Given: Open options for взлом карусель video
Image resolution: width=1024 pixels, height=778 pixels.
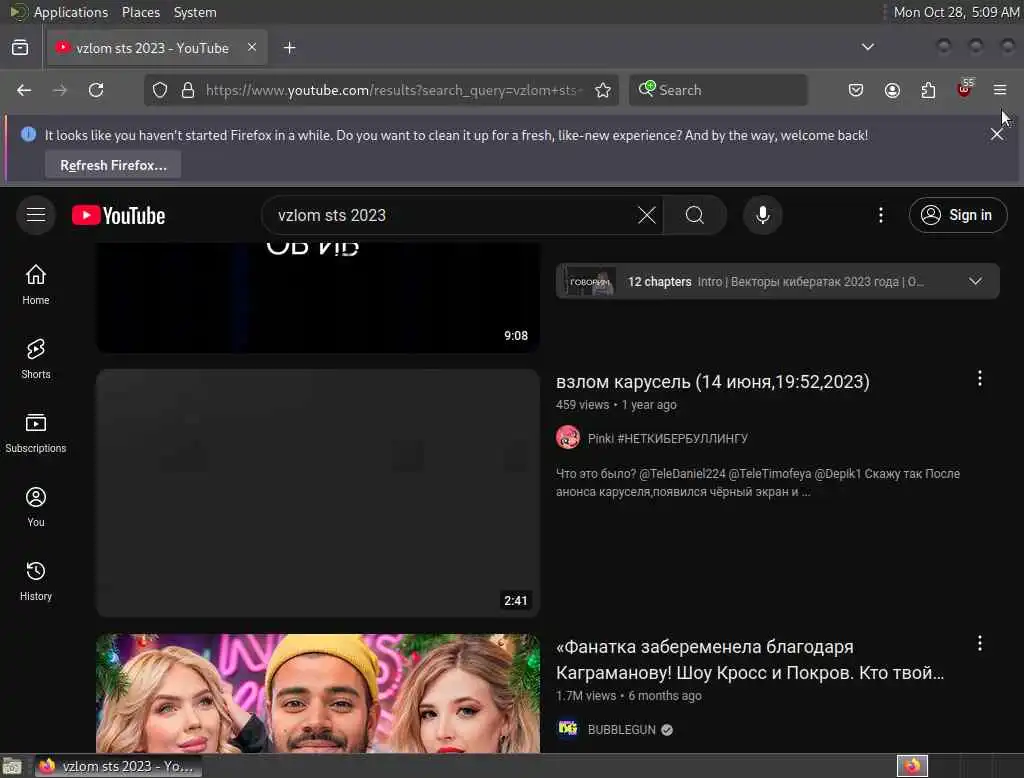Looking at the screenshot, I should (980, 378).
